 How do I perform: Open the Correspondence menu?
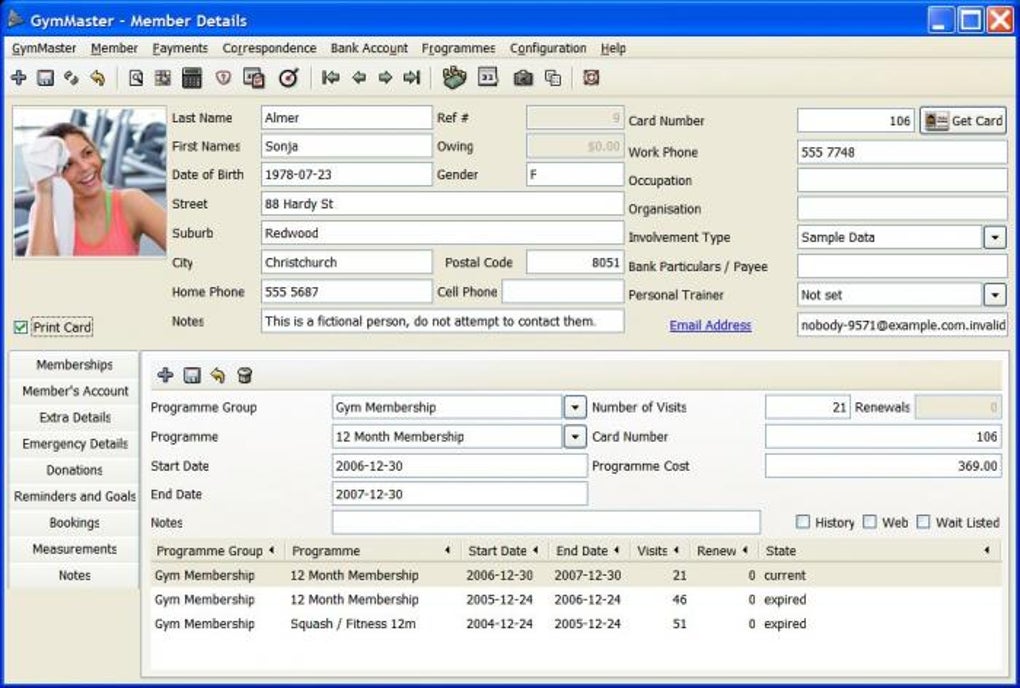pyautogui.click(x=269, y=48)
